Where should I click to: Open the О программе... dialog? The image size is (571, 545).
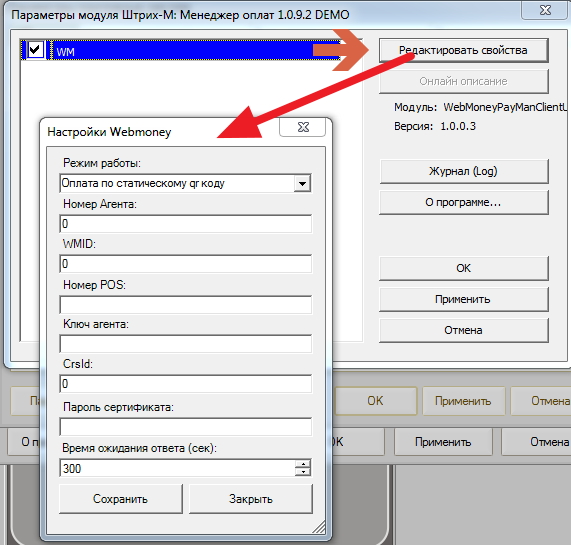pyautogui.click(x=464, y=202)
